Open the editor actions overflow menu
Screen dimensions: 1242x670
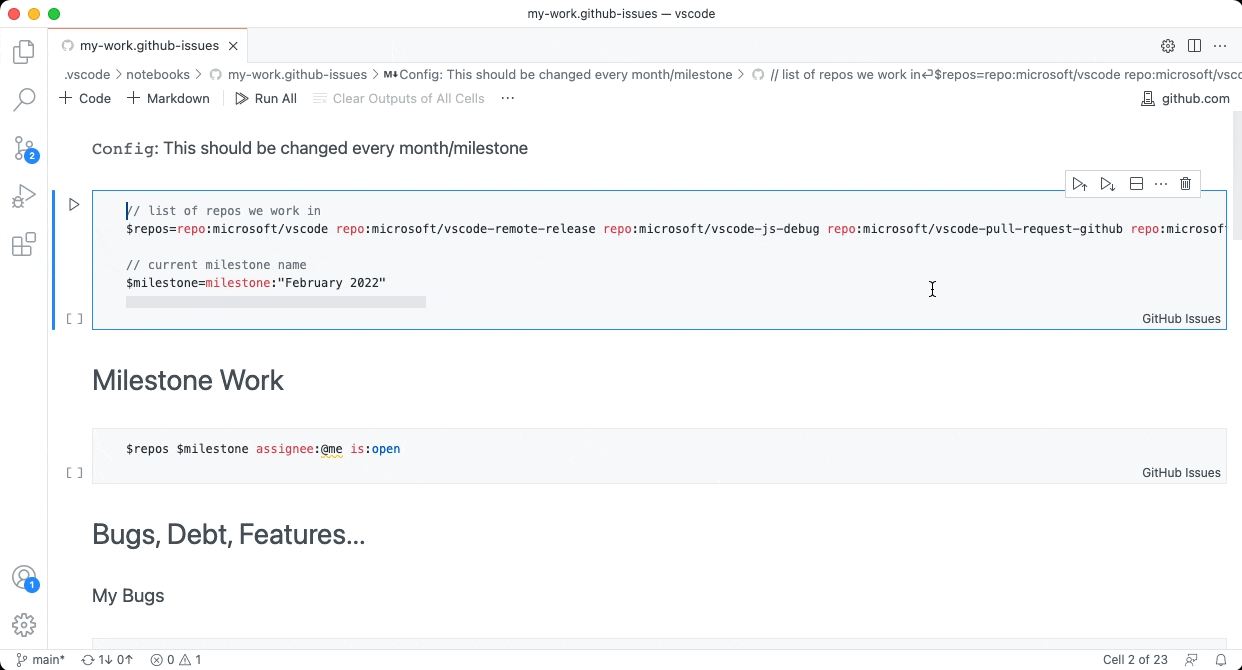tap(1220, 45)
